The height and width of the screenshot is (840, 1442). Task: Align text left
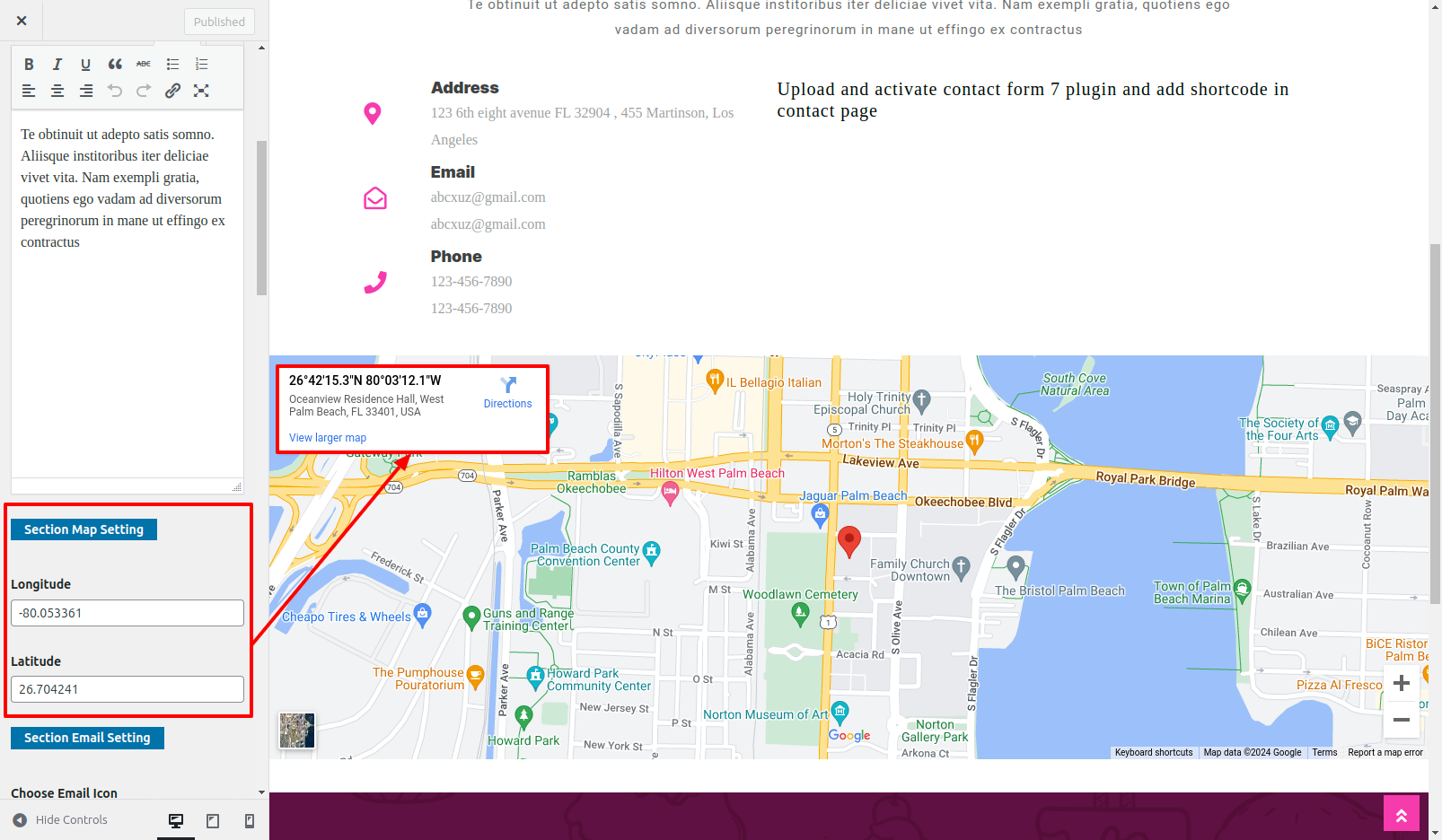(29, 91)
